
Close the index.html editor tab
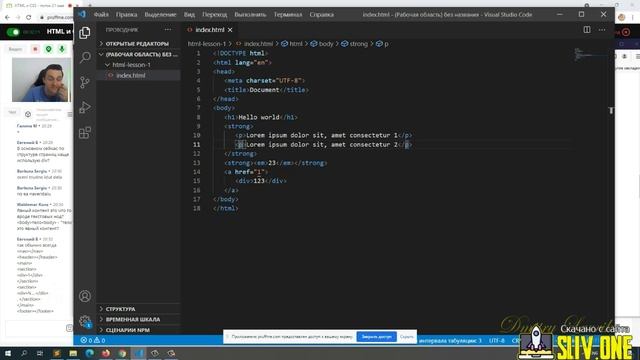point(230,30)
